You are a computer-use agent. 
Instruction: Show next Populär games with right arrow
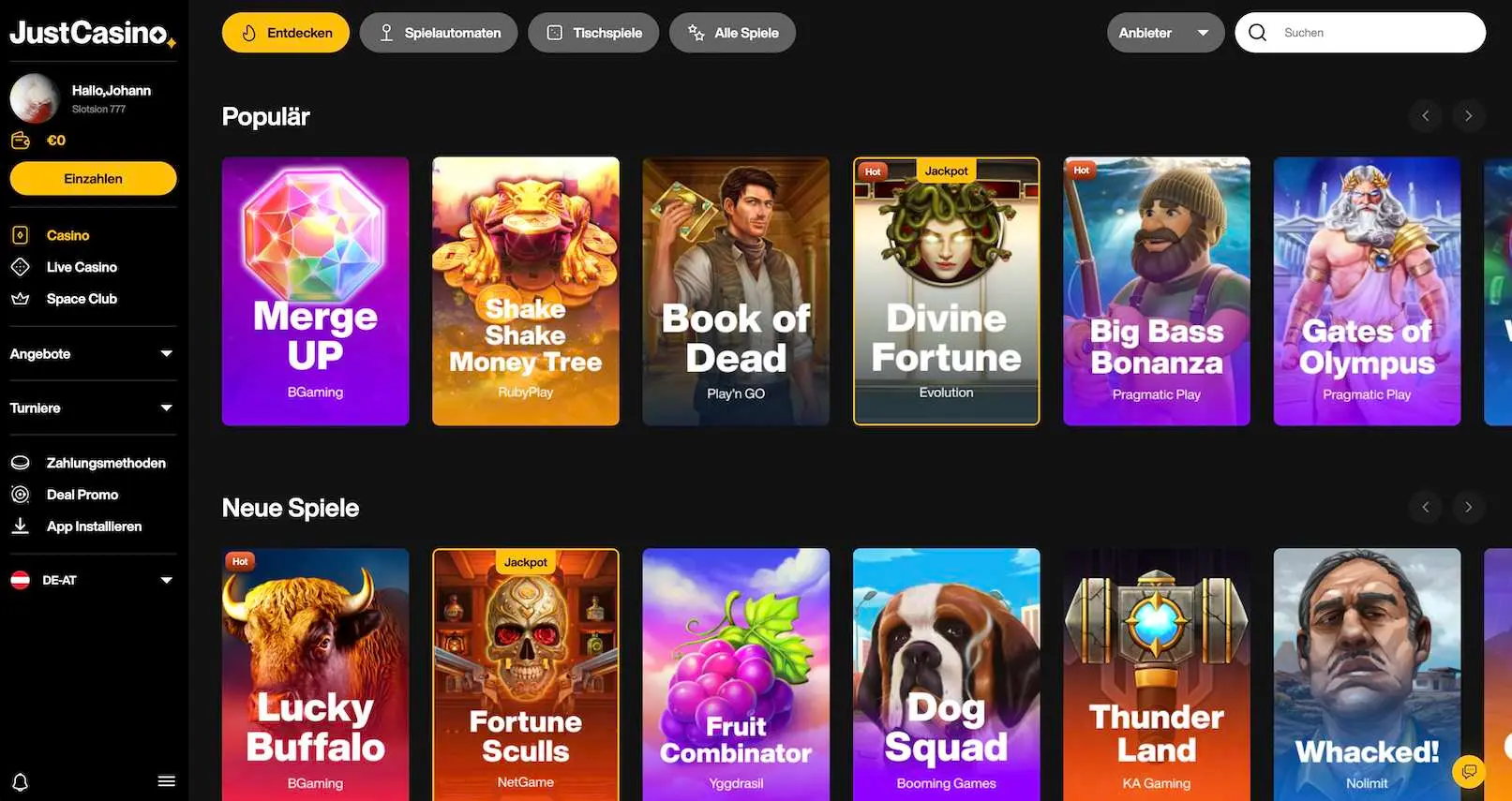(1468, 116)
